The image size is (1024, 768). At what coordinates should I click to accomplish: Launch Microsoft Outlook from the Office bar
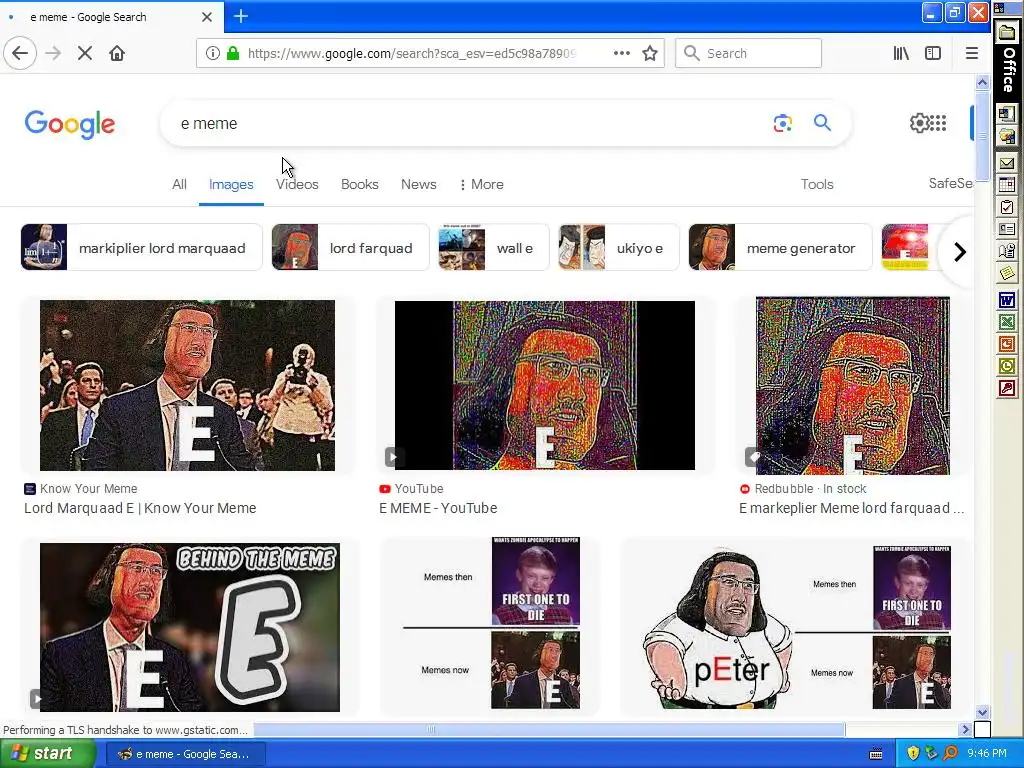pyautogui.click(x=1007, y=366)
